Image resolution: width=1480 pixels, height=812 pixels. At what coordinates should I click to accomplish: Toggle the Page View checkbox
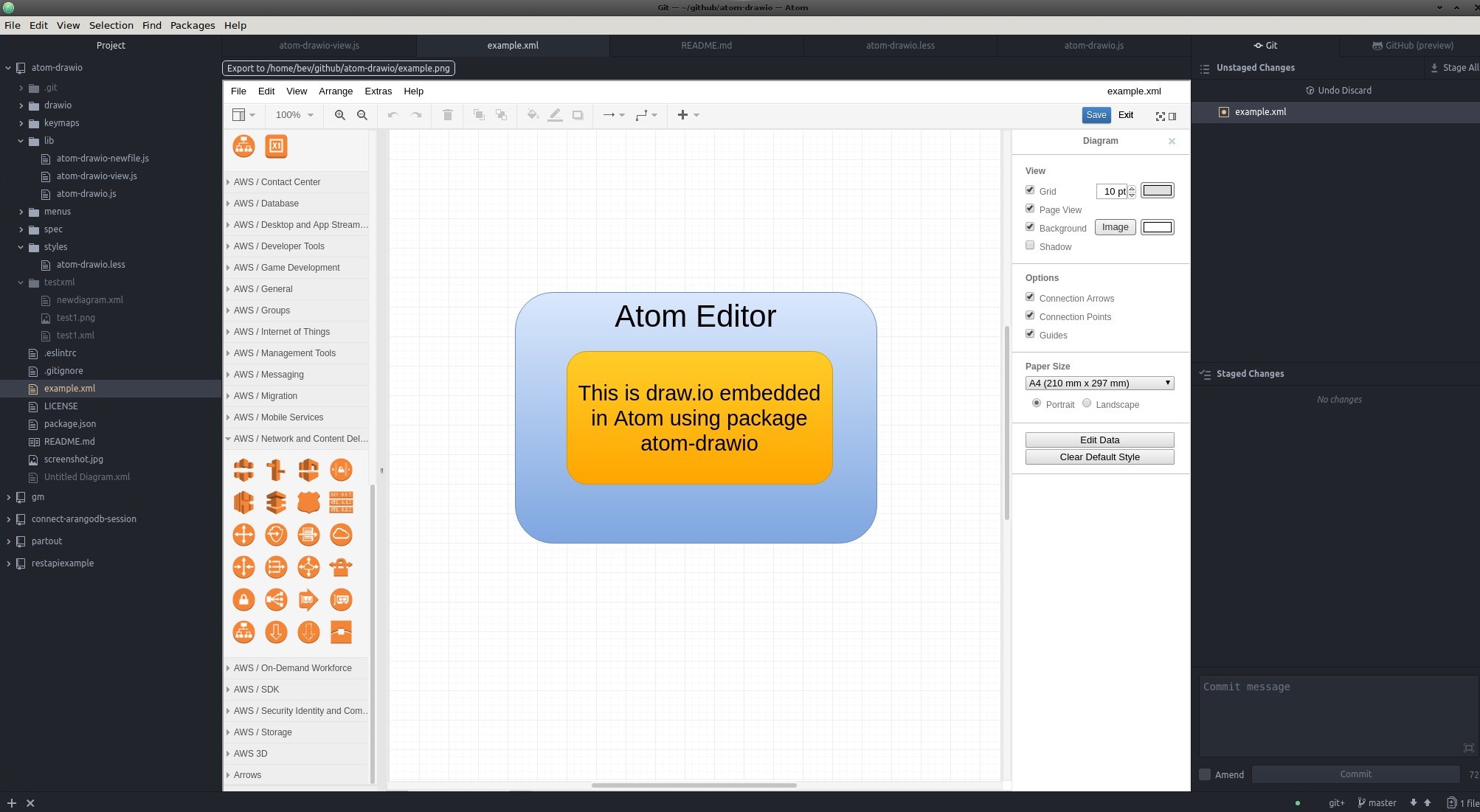(1030, 208)
